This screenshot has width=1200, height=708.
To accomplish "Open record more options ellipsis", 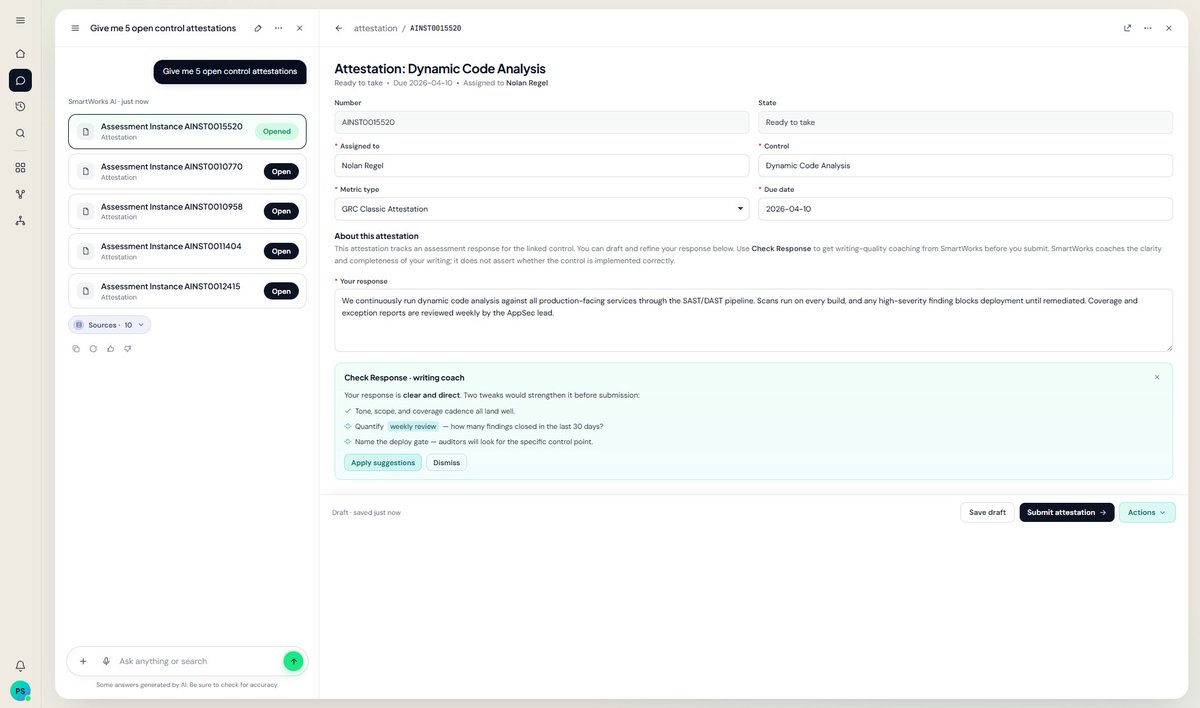I will (x=1148, y=28).
